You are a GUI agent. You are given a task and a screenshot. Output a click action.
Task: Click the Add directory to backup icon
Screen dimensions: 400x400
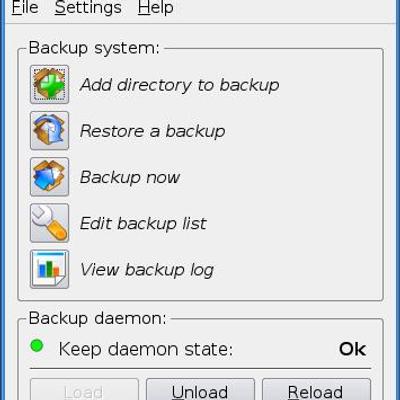[49, 84]
